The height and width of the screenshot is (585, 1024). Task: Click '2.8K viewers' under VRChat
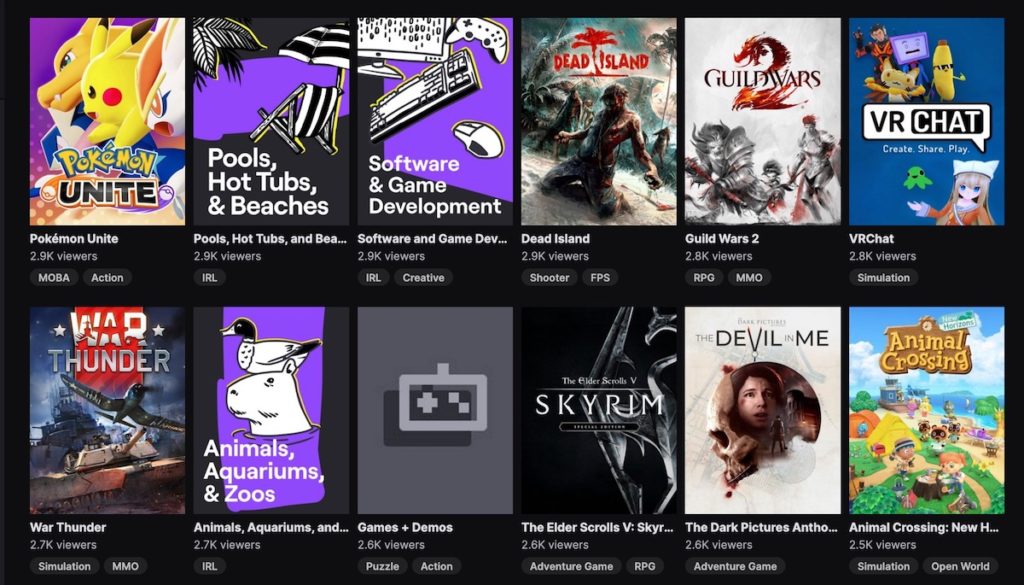tap(883, 256)
